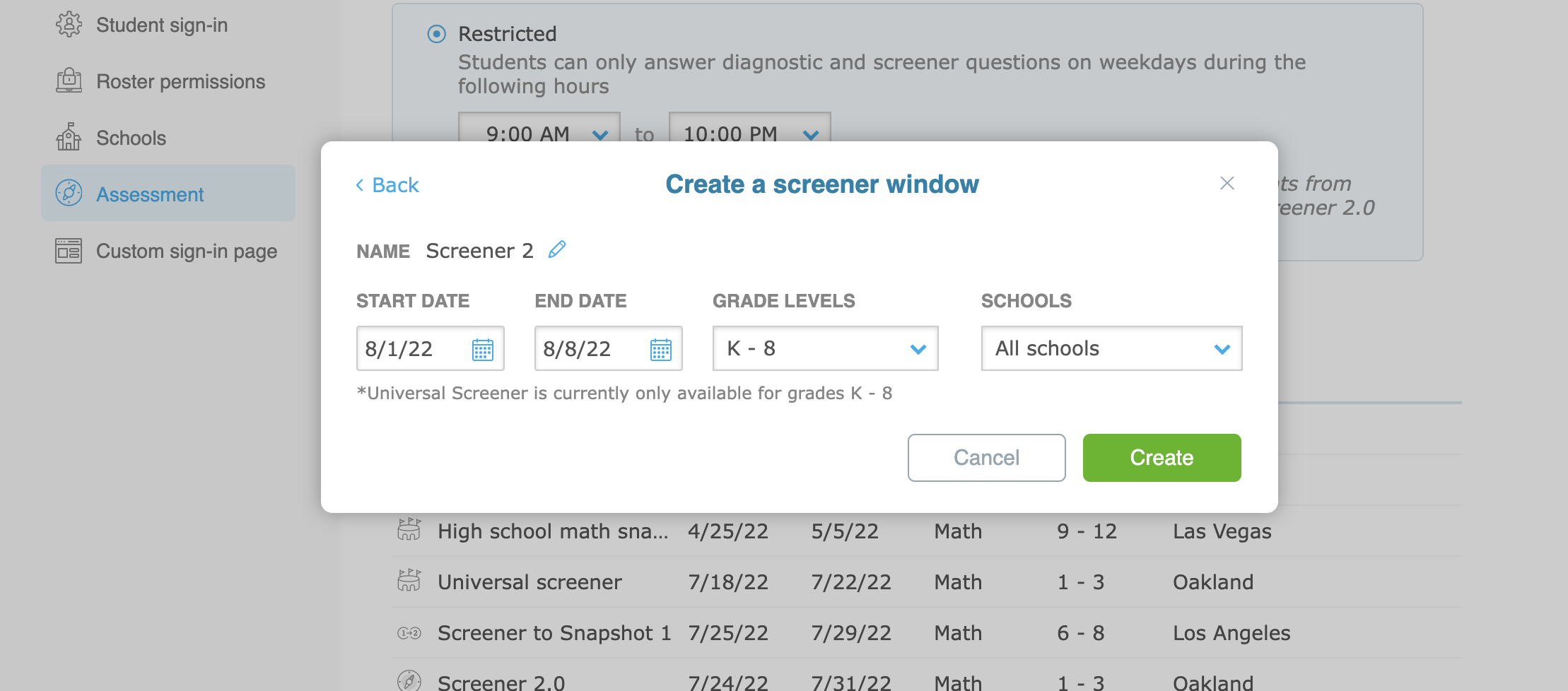Open the Assessment settings section
Viewport: 1568px width, 691px height.
pyautogui.click(x=150, y=194)
